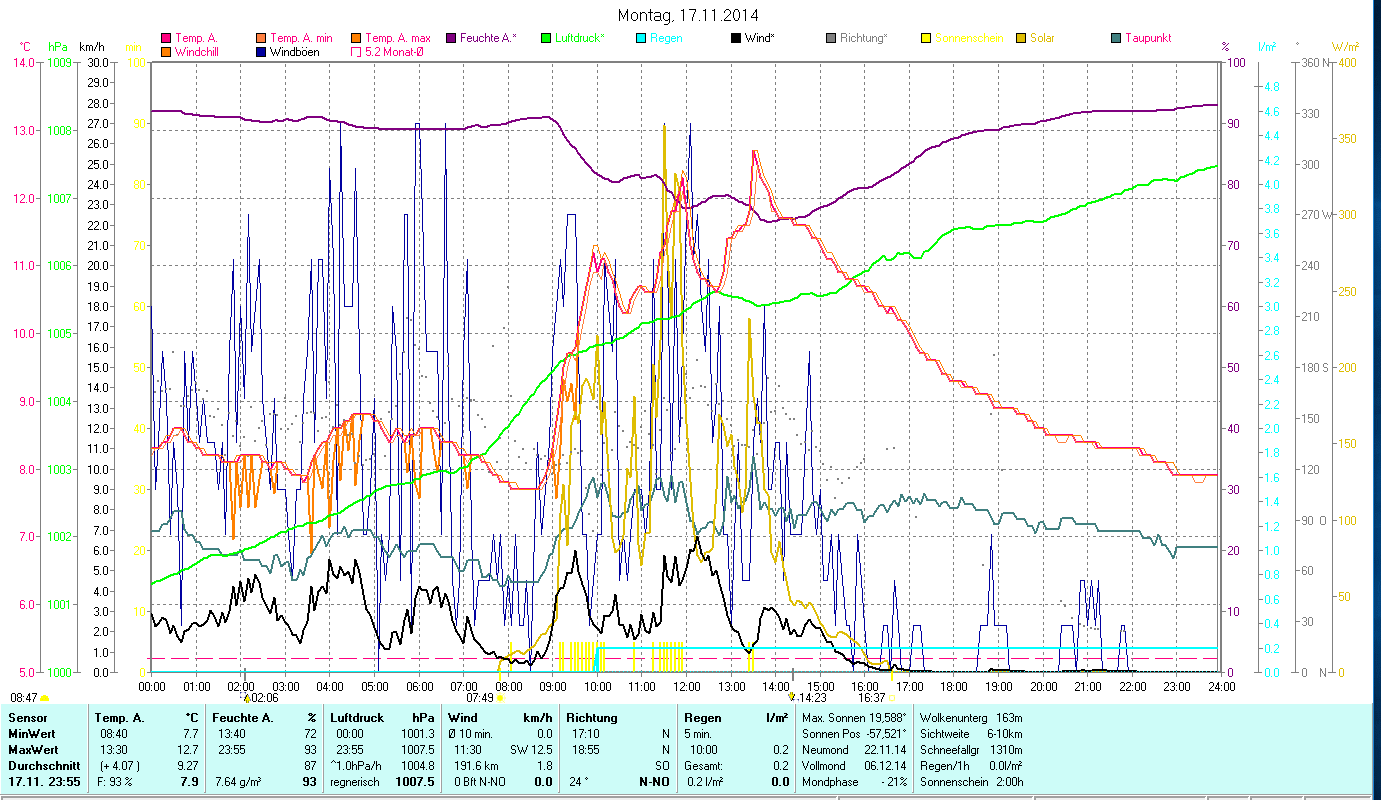Screen dimensions: 1381x800
Task: Click the Sonnenschein legend label
Action: (967, 38)
